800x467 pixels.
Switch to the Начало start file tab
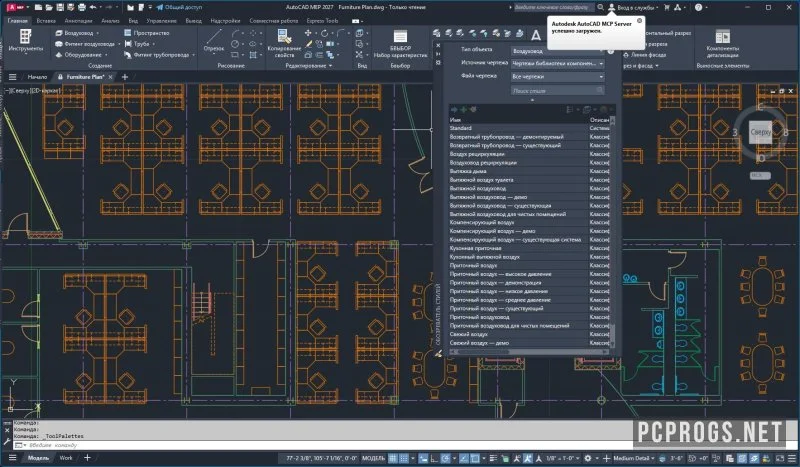click(x=37, y=77)
